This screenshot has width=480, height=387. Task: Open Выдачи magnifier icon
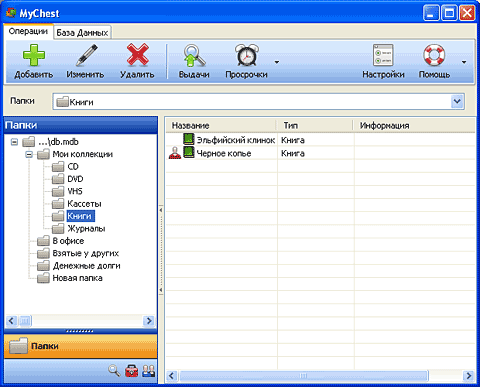click(194, 55)
